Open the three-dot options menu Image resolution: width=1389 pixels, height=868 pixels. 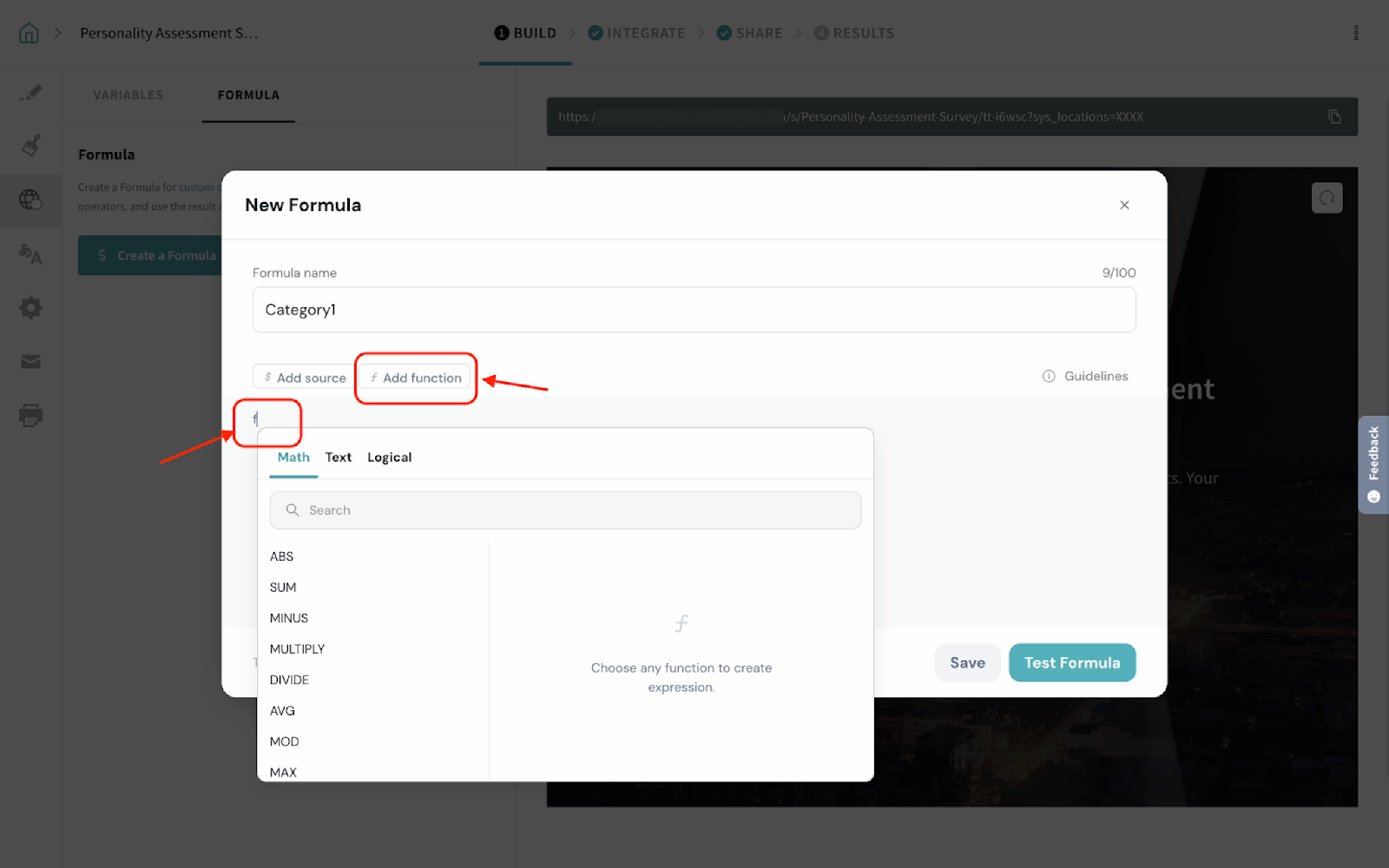point(1355,33)
